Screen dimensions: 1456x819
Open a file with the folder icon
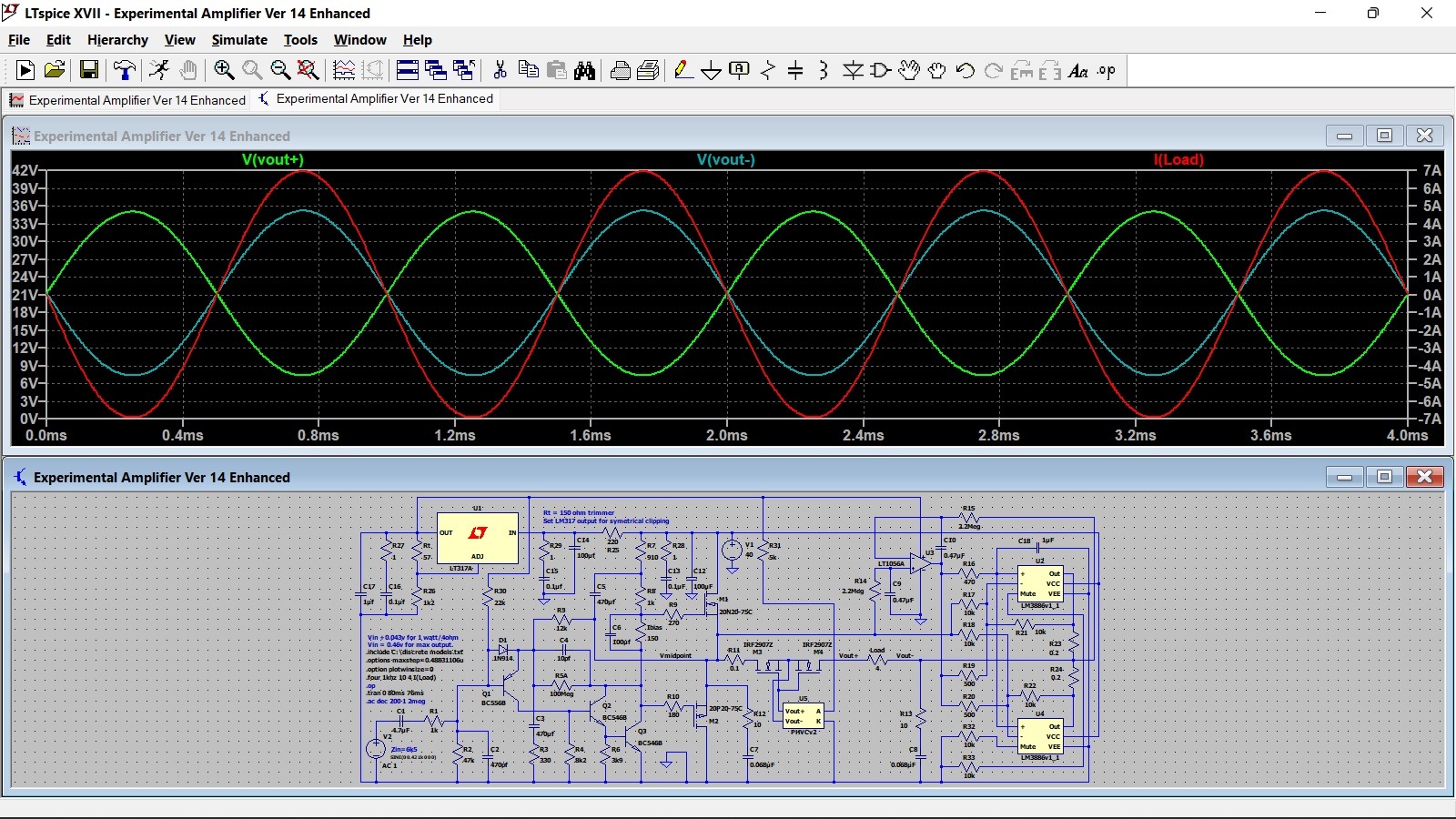click(55, 70)
